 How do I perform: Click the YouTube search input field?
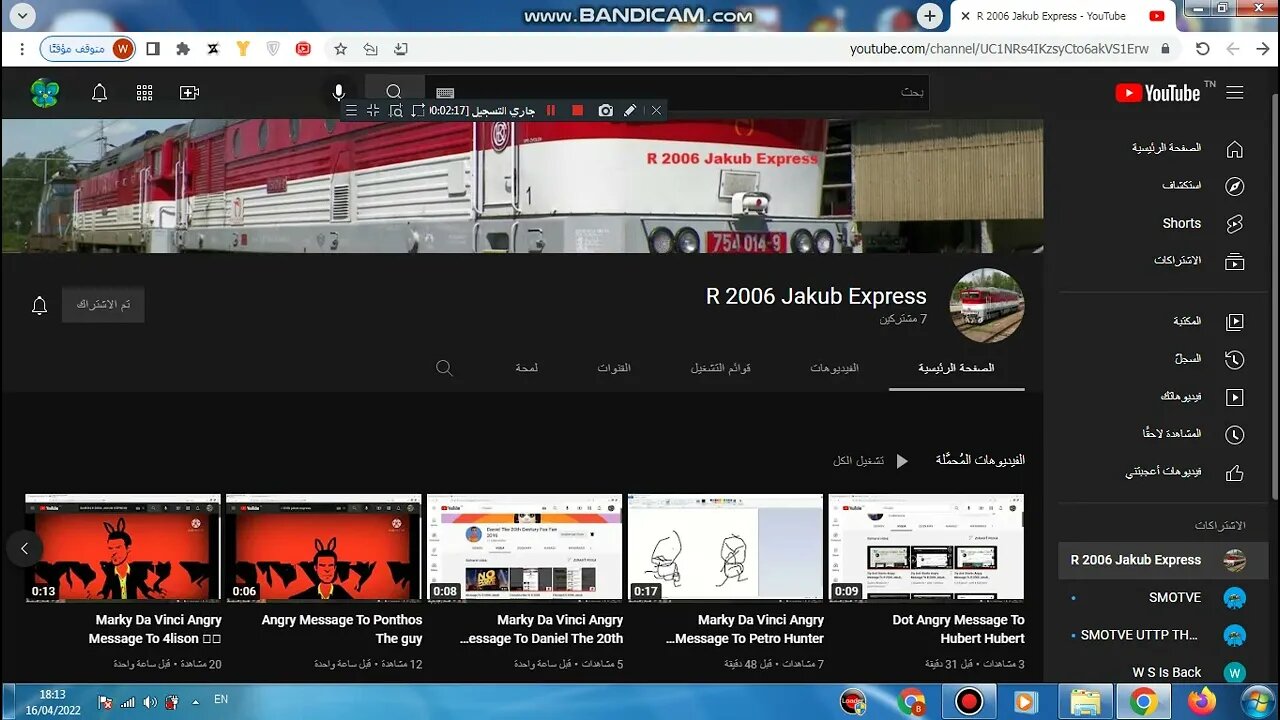(677, 93)
